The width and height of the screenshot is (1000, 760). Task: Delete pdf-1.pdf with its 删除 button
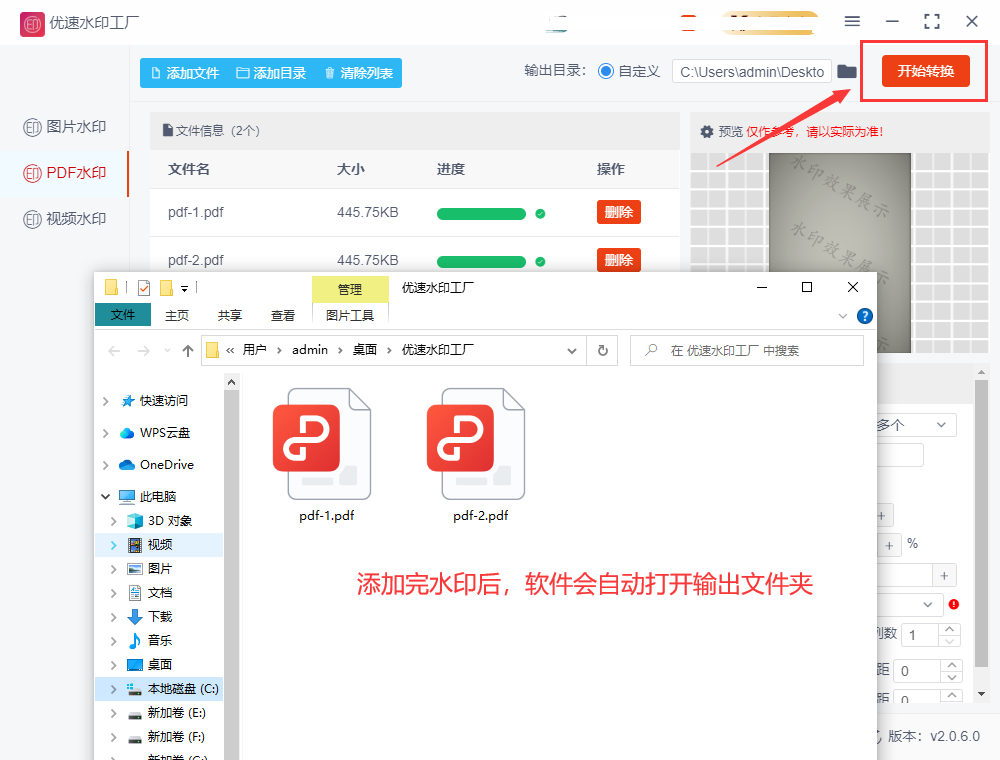[x=619, y=212]
